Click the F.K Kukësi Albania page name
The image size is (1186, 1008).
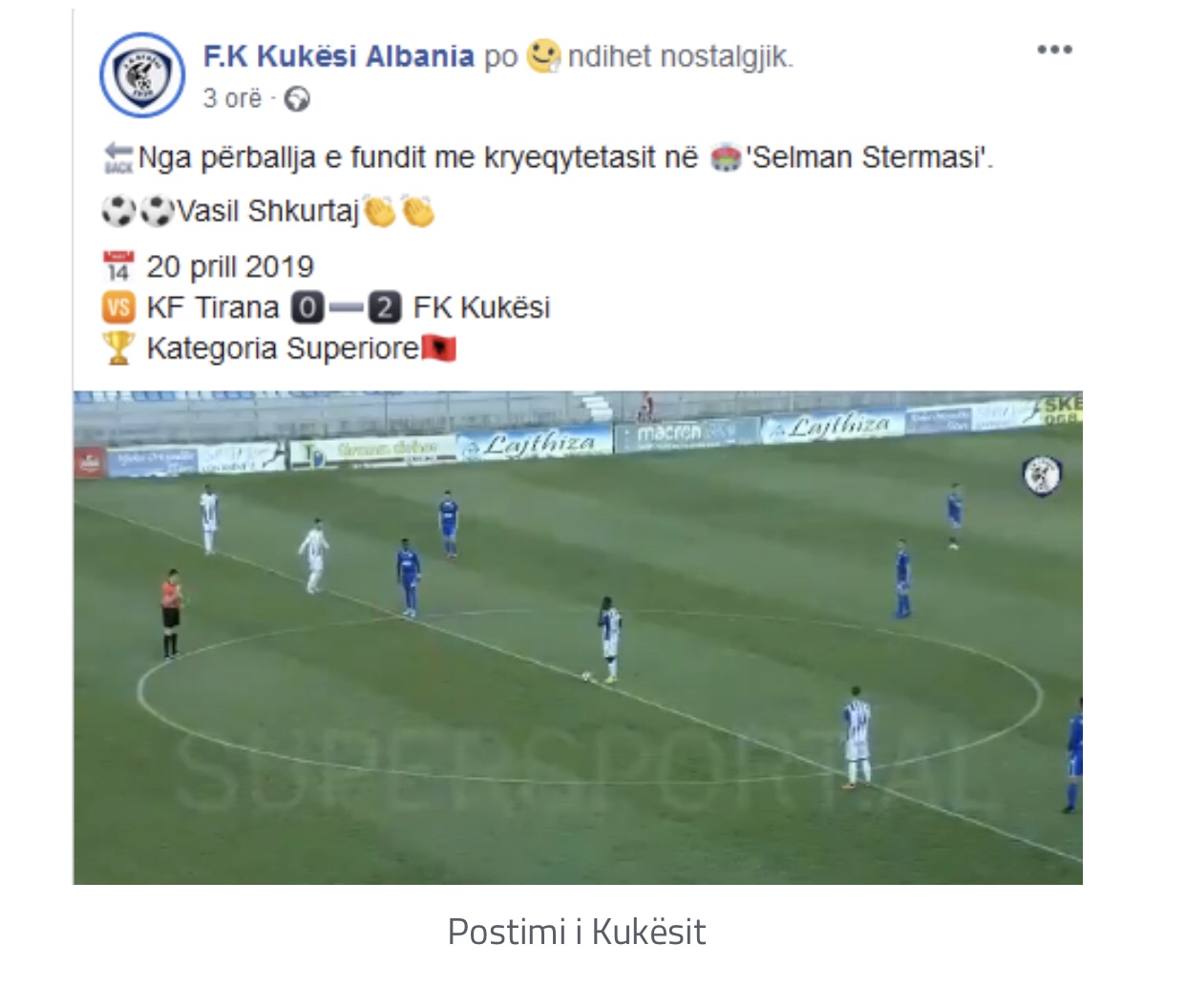click(x=338, y=56)
